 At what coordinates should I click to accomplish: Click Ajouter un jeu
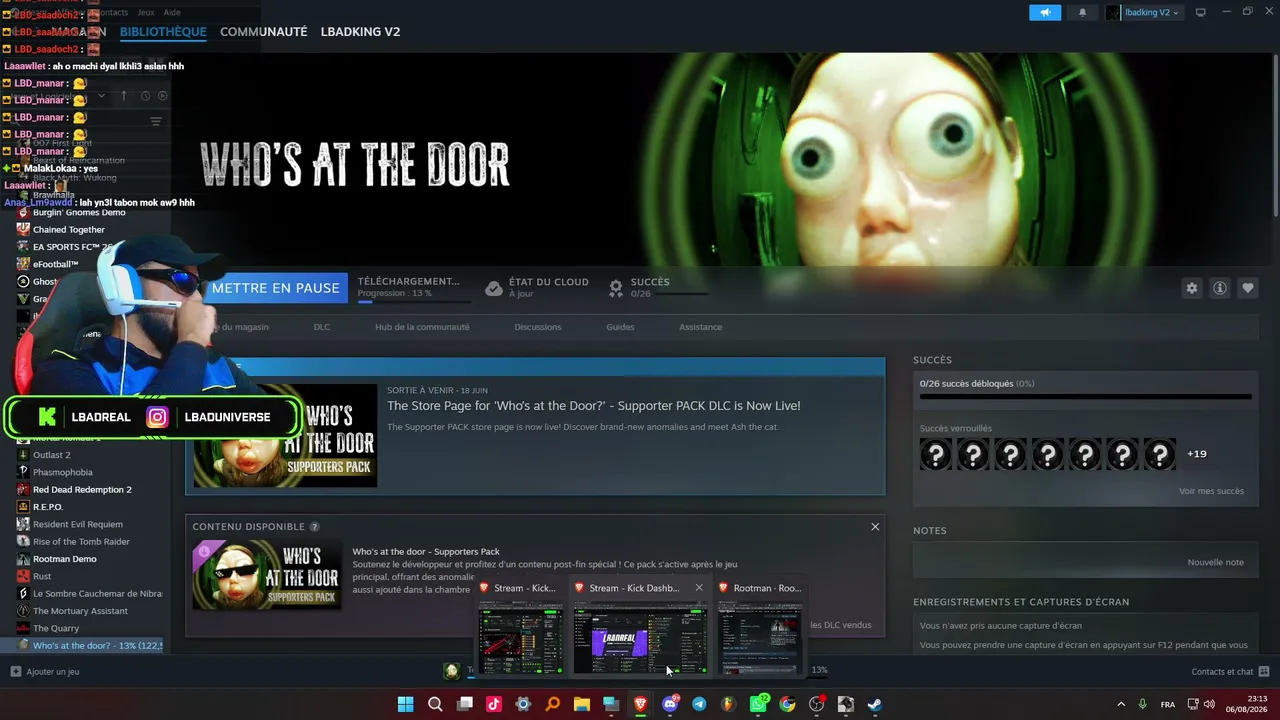45,672
